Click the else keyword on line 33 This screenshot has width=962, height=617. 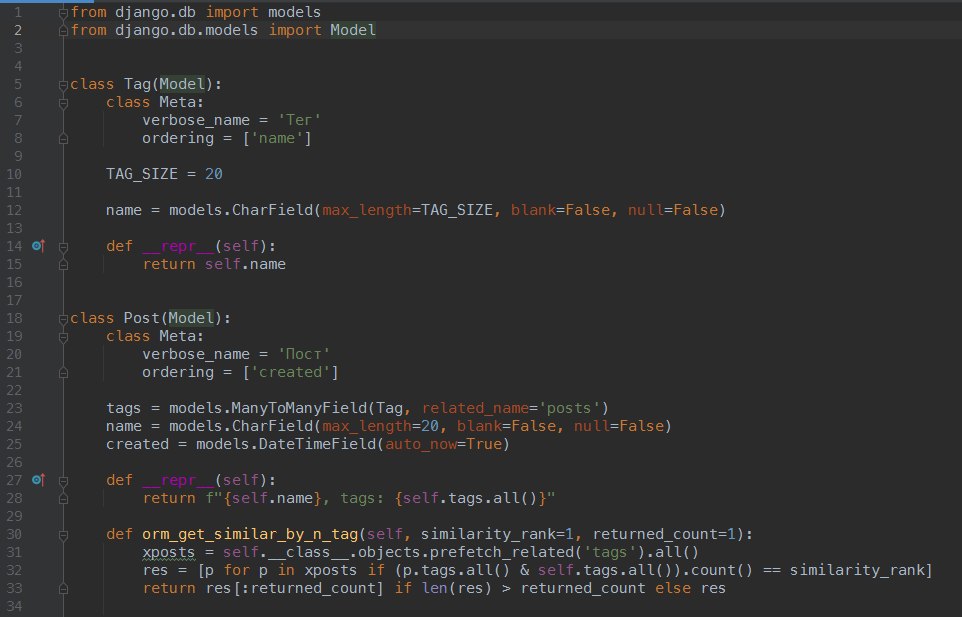point(673,588)
